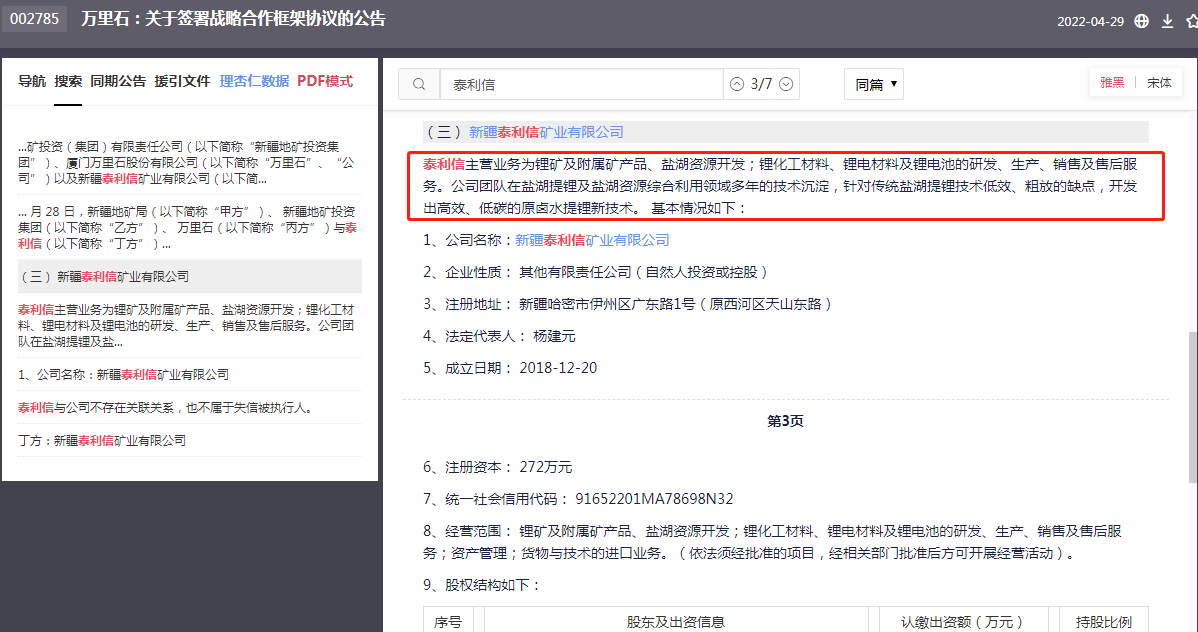
Task: Click the 注册资本： 272万元 line
Action: [497, 467]
